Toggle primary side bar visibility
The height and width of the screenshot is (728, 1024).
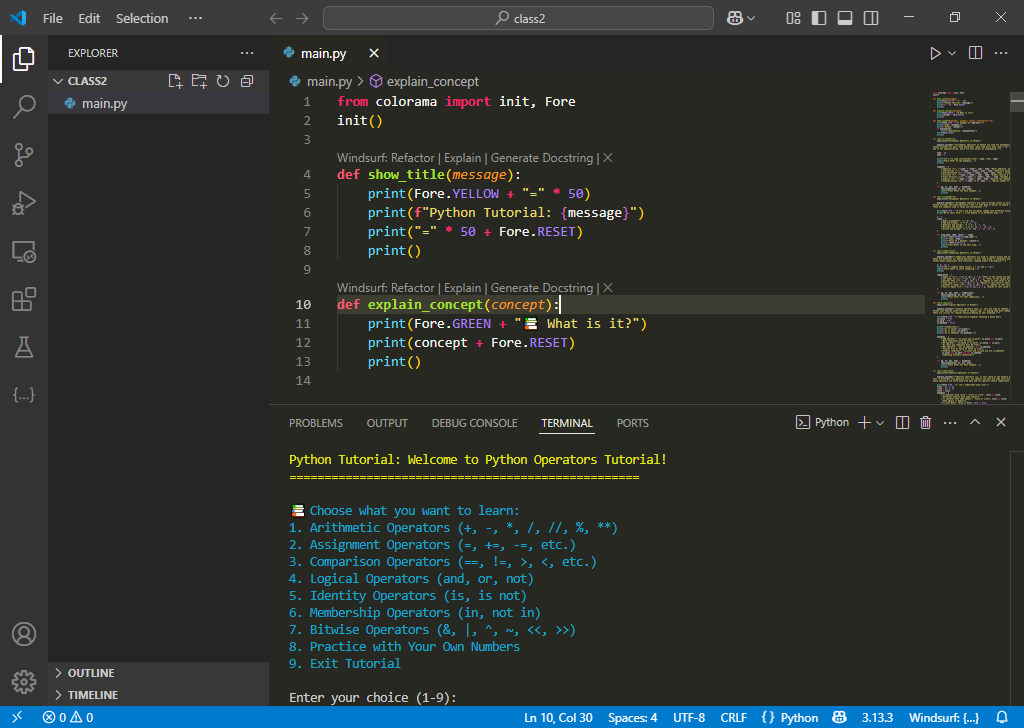pos(818,18)
